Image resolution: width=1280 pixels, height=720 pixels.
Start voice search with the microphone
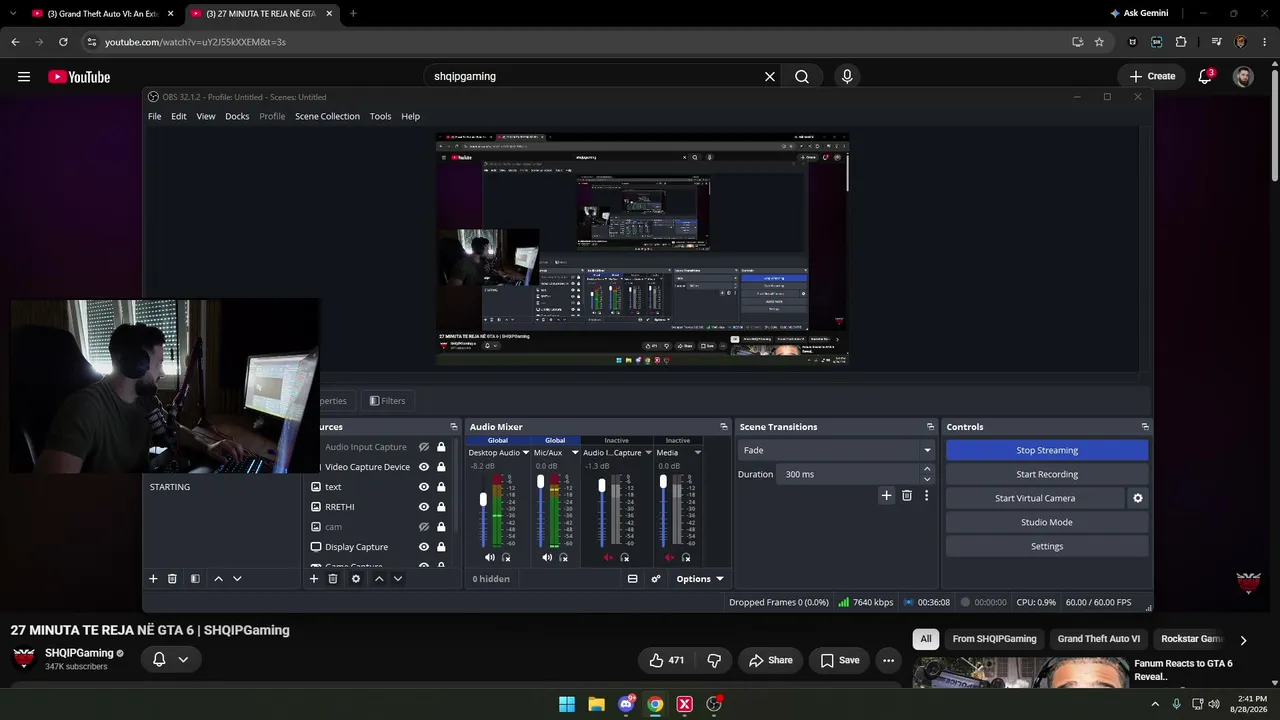point(847,76)
